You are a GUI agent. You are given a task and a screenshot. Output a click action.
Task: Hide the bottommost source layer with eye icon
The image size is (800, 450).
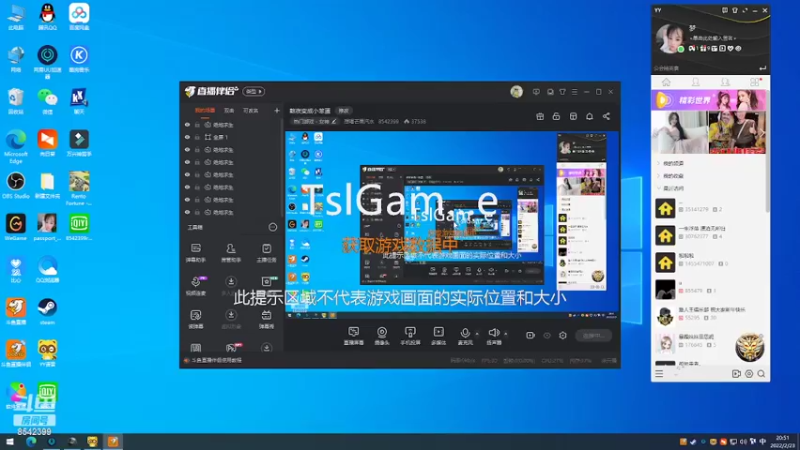(187, 212)
